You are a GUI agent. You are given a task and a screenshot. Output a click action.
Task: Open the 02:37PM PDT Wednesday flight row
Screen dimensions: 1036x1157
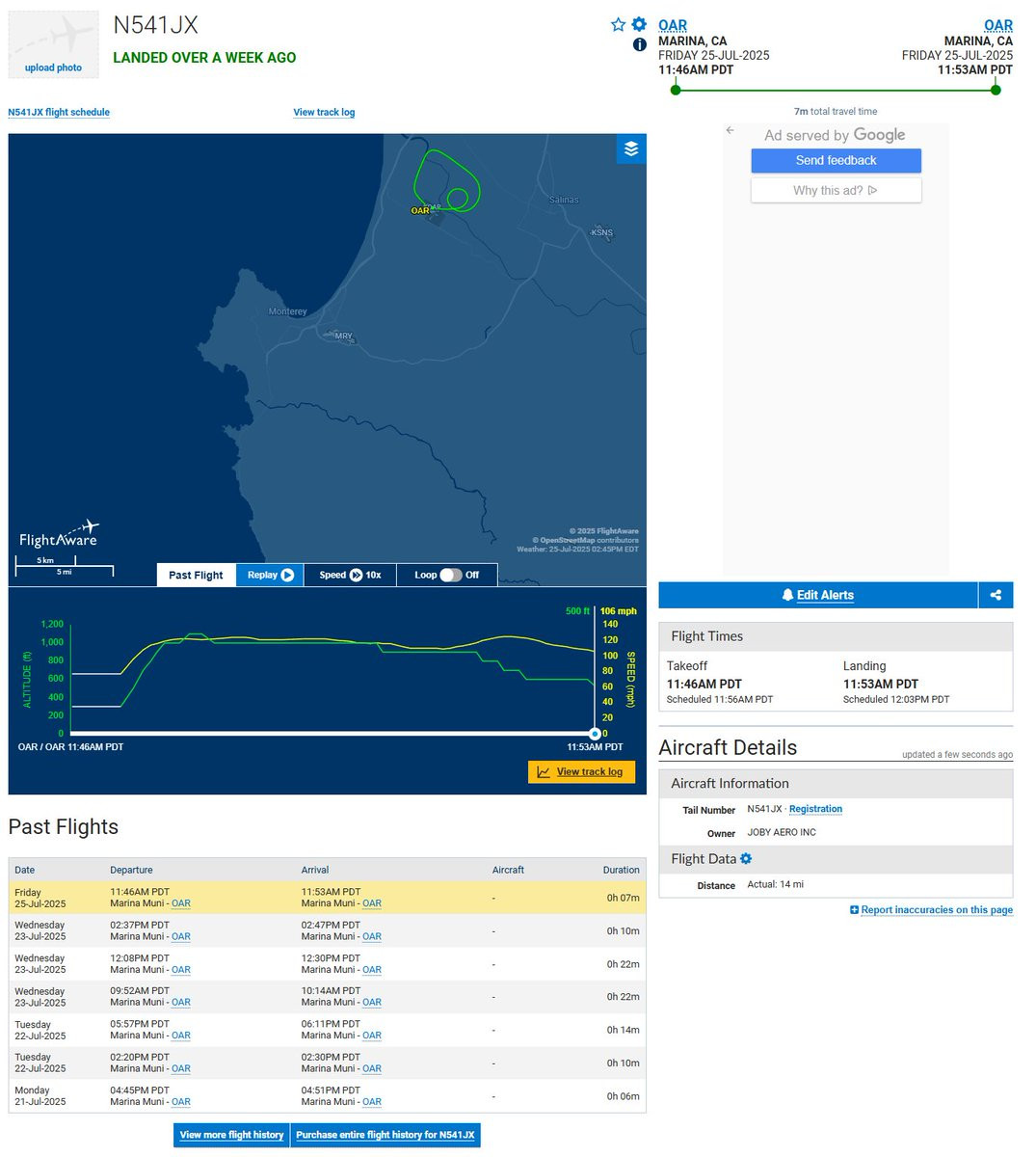coord(327,930)
